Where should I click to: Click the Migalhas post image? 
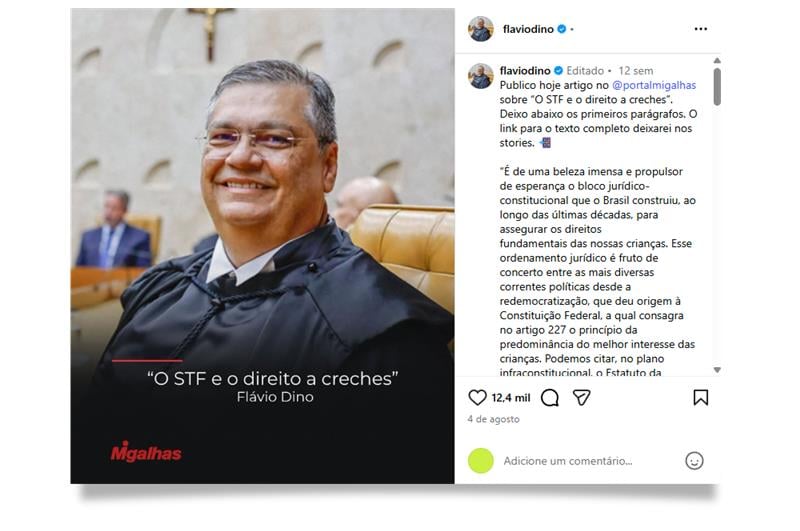[x=262, y=246]
